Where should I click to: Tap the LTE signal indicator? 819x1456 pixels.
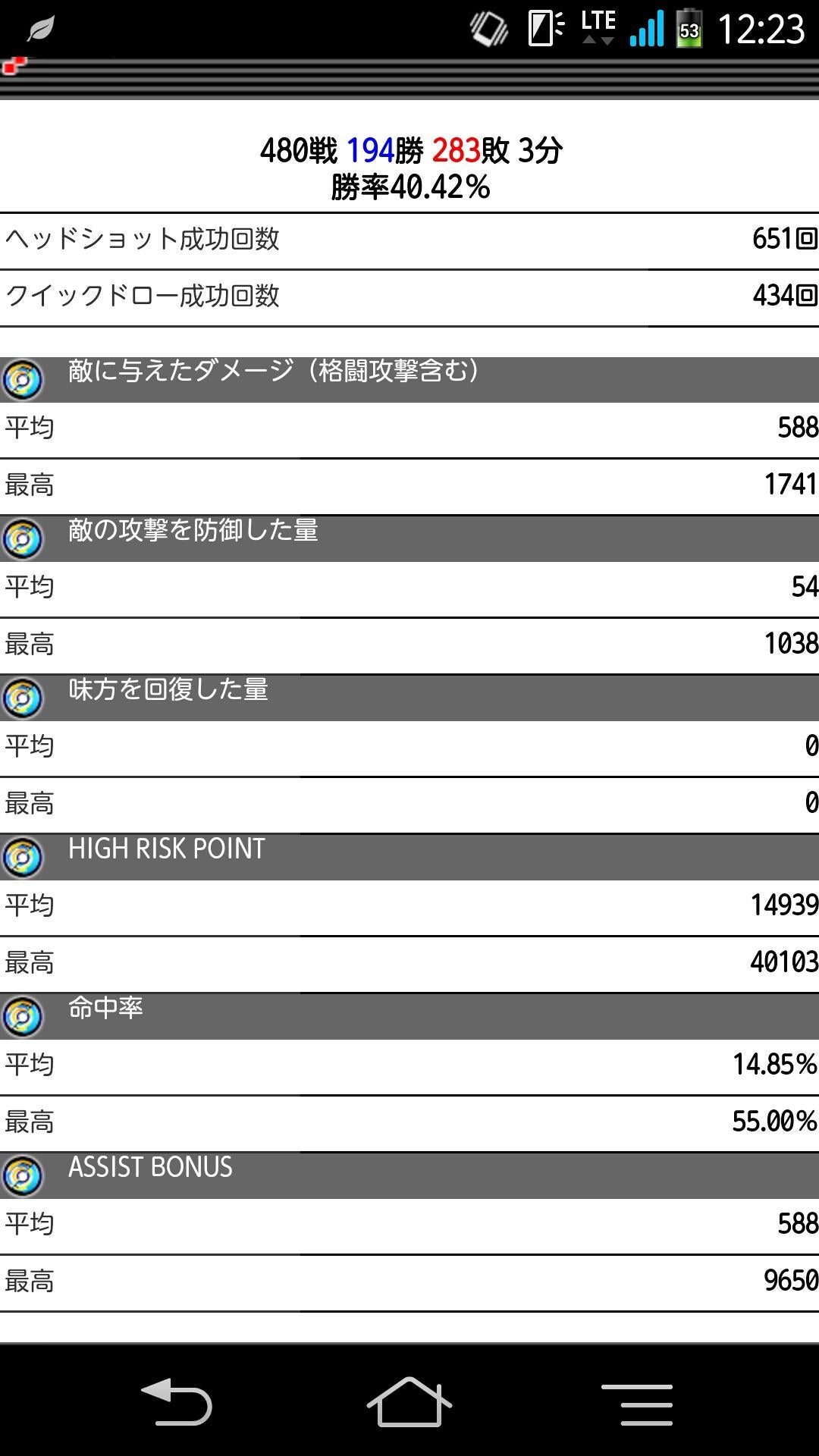[x=598, y=27]
